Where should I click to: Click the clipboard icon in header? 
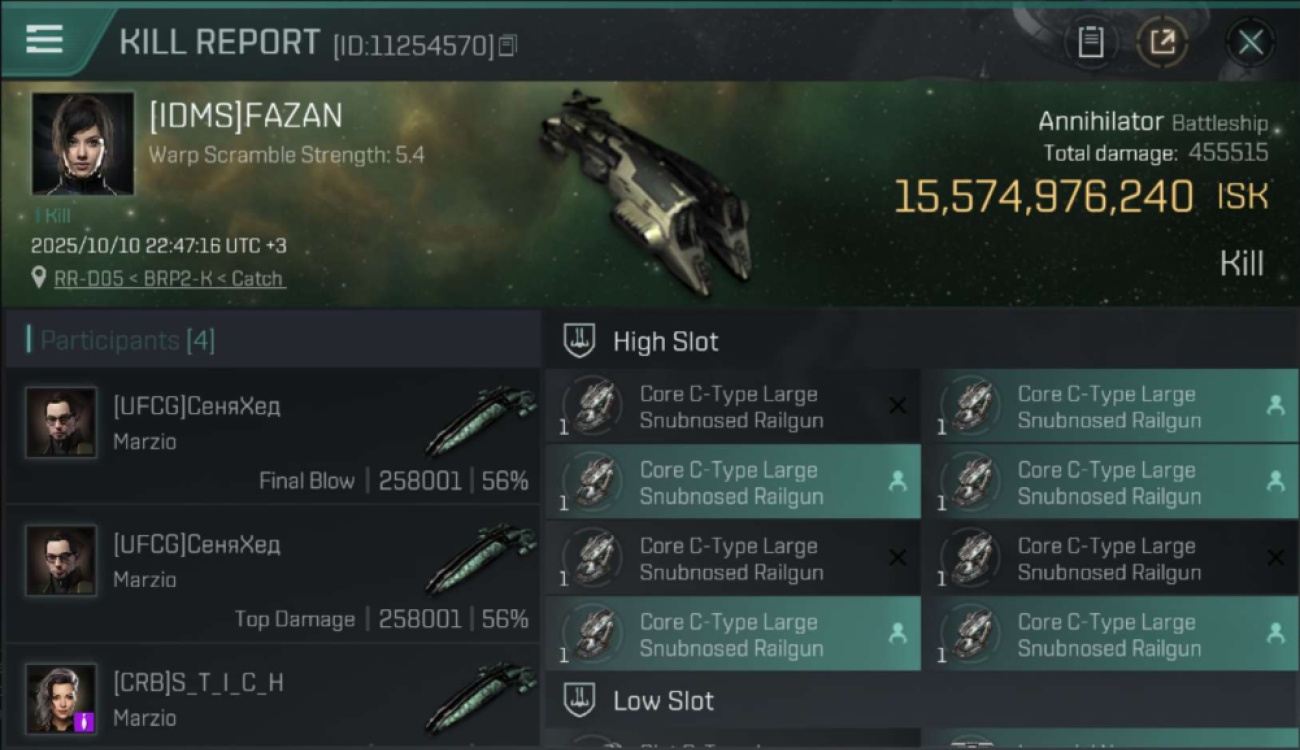pos(1090,42)
